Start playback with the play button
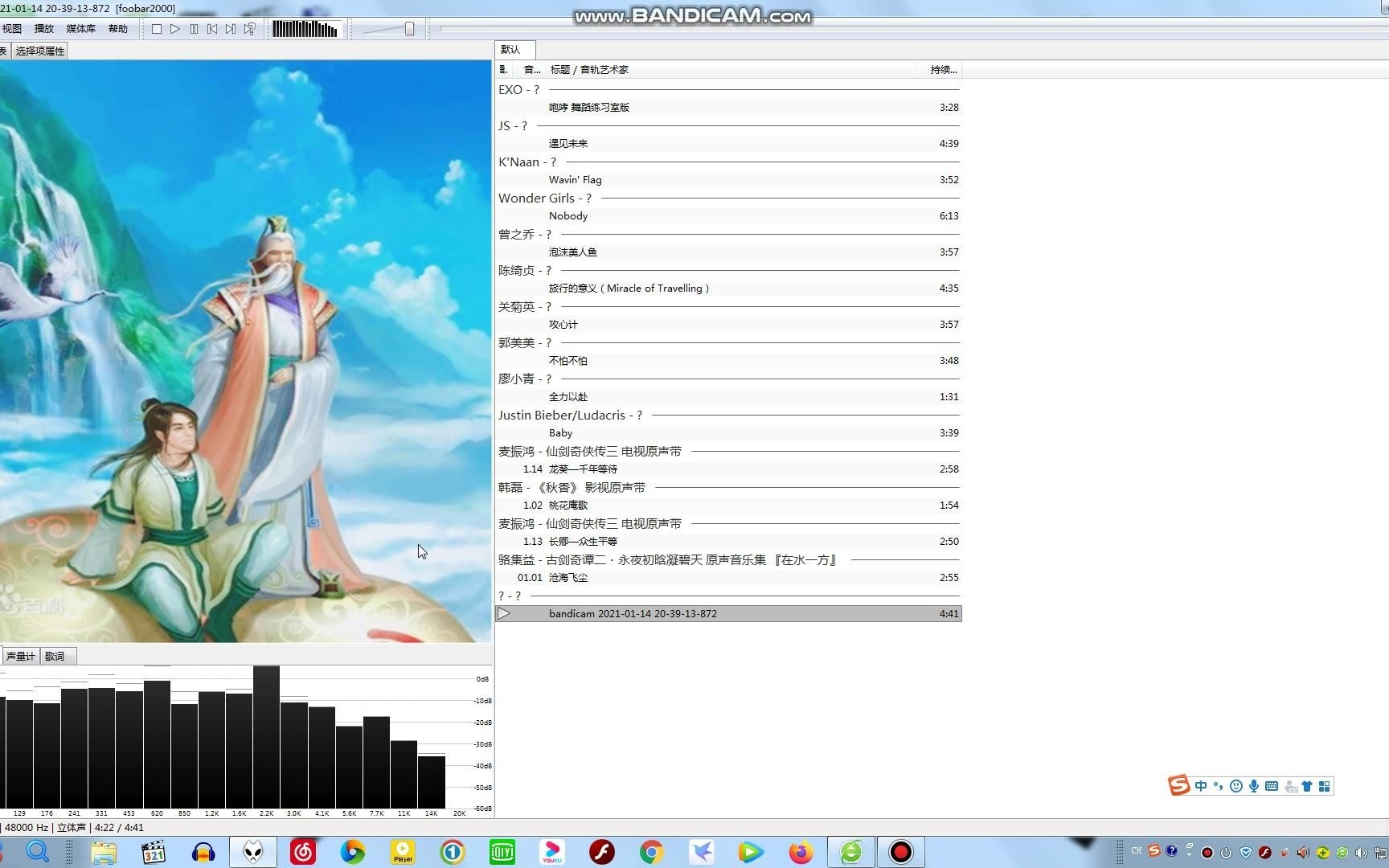This screenshot has height=868, width=1389. click(x=175, y=29)
